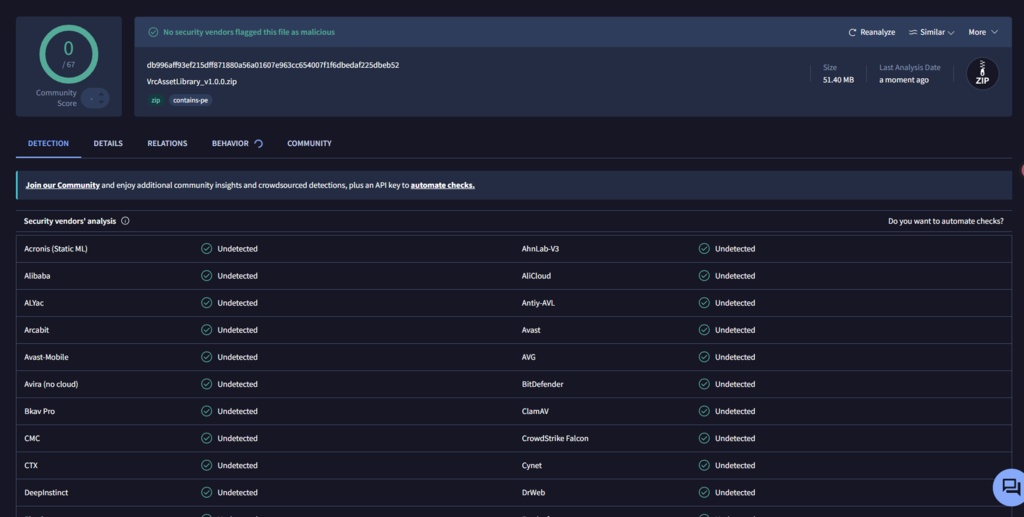Click the green check icon in the no-vendors-flagged banner
The width and height of the screenshot is (1024, 517).
153,32
